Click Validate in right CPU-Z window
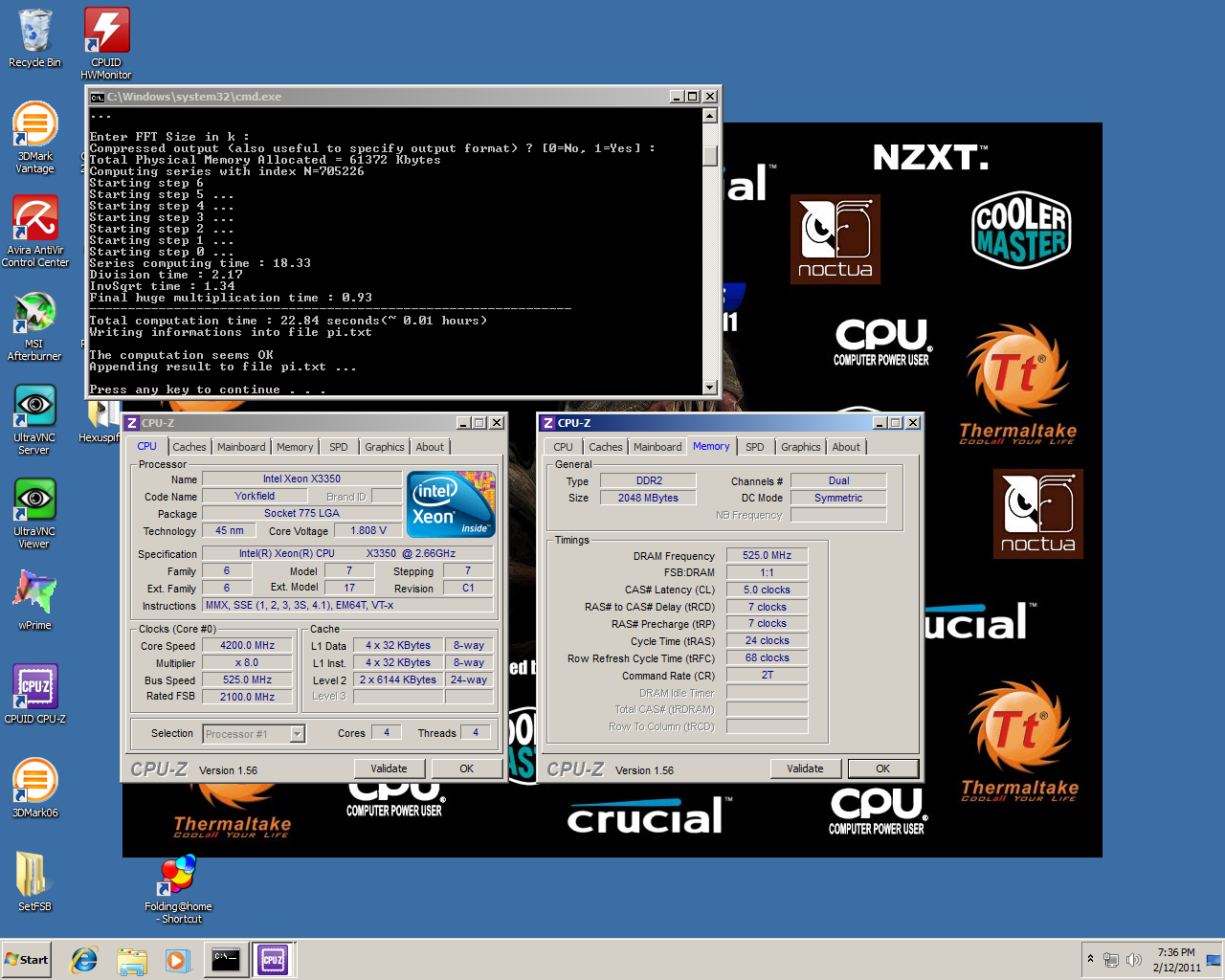 click(805, 768)
